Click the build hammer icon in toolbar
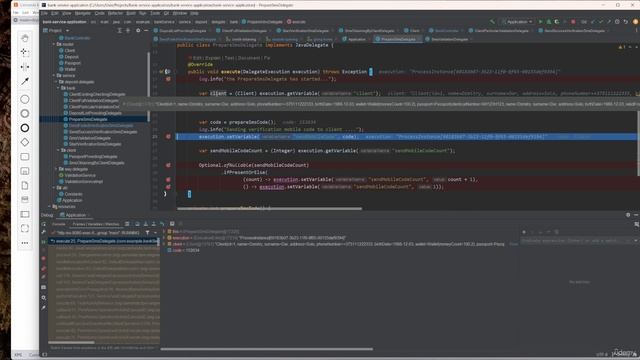Screen dimensions: 640x360 [492, 22]
